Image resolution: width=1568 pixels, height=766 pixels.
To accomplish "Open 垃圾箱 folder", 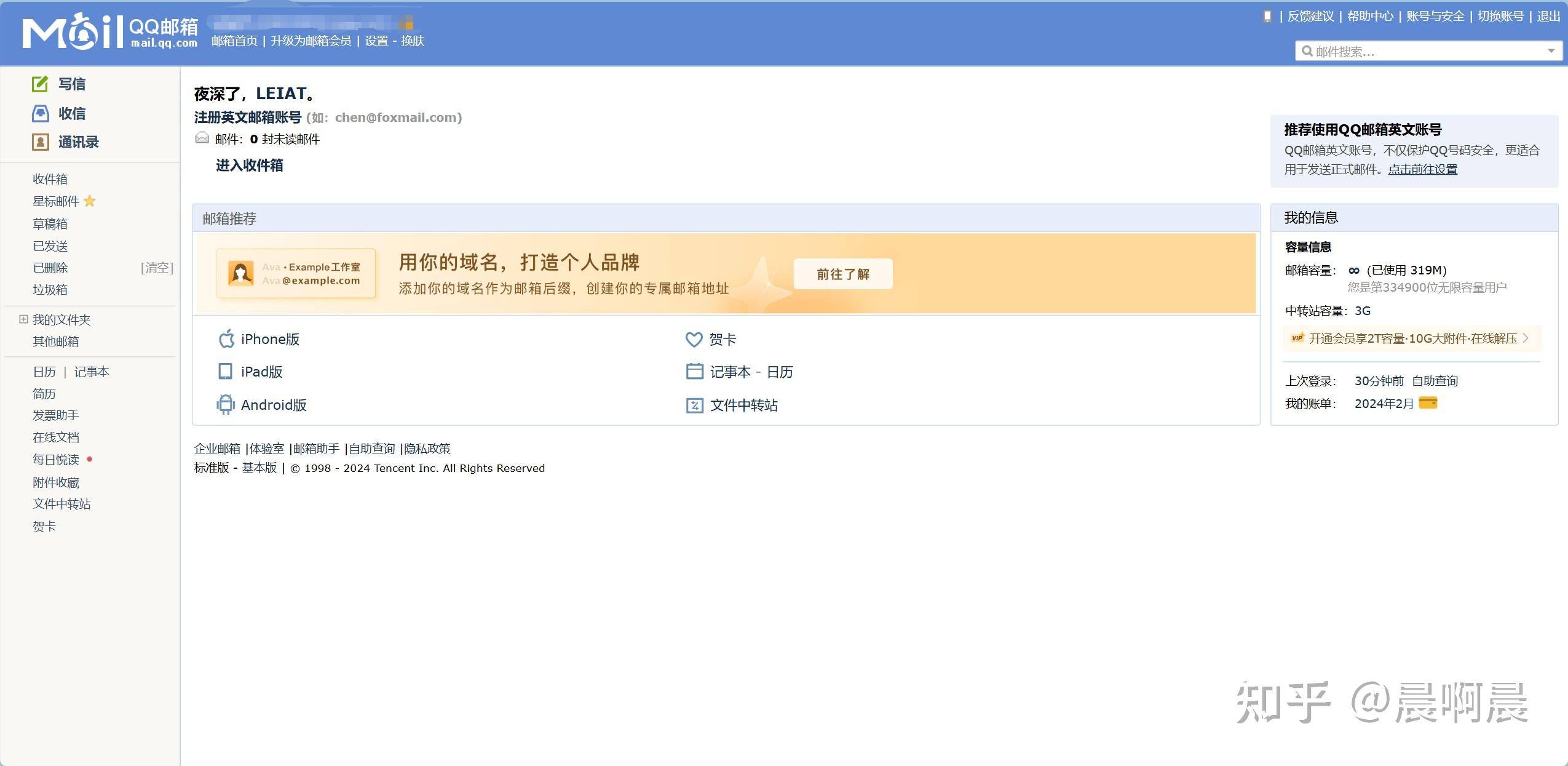I will [50, 290].
